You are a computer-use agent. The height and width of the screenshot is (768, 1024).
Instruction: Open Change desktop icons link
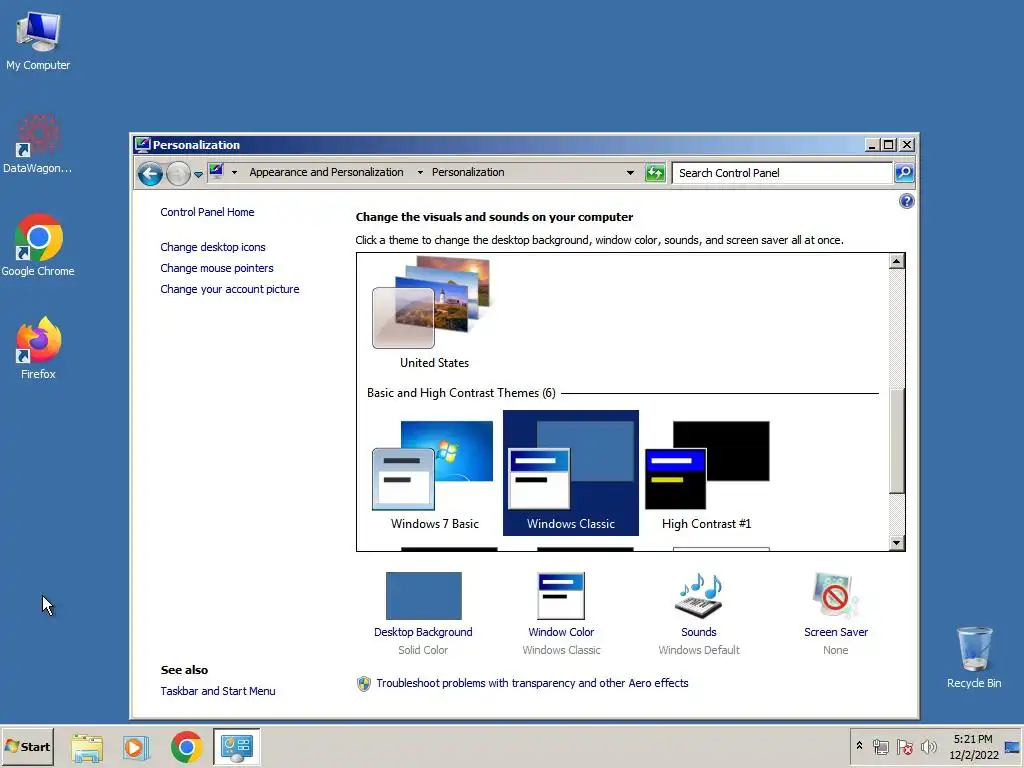[213, 247]
